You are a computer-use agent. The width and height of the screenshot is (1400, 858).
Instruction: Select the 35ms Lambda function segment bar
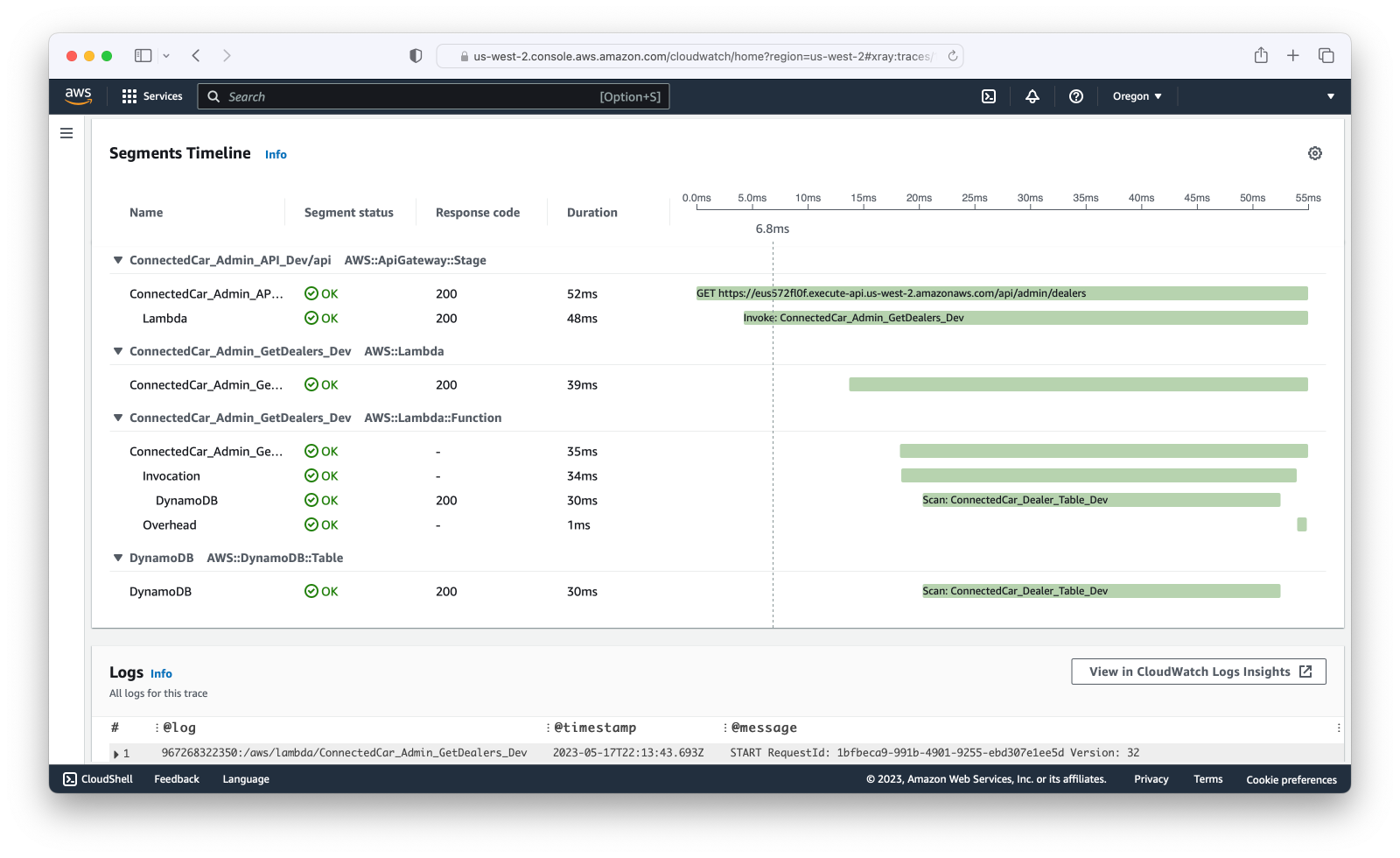click(x=1103, y=451)
